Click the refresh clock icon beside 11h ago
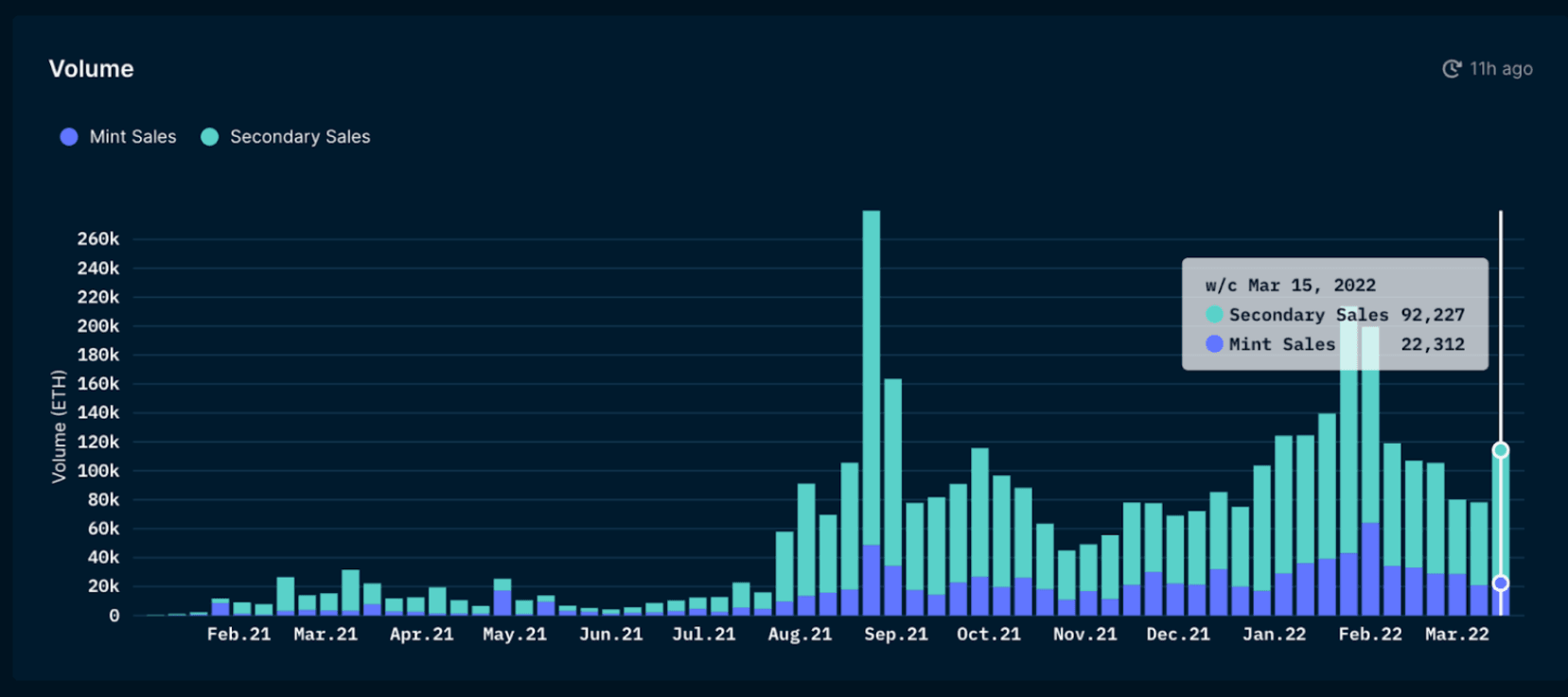This screenshot has height=697, width=1568. 1451,69
